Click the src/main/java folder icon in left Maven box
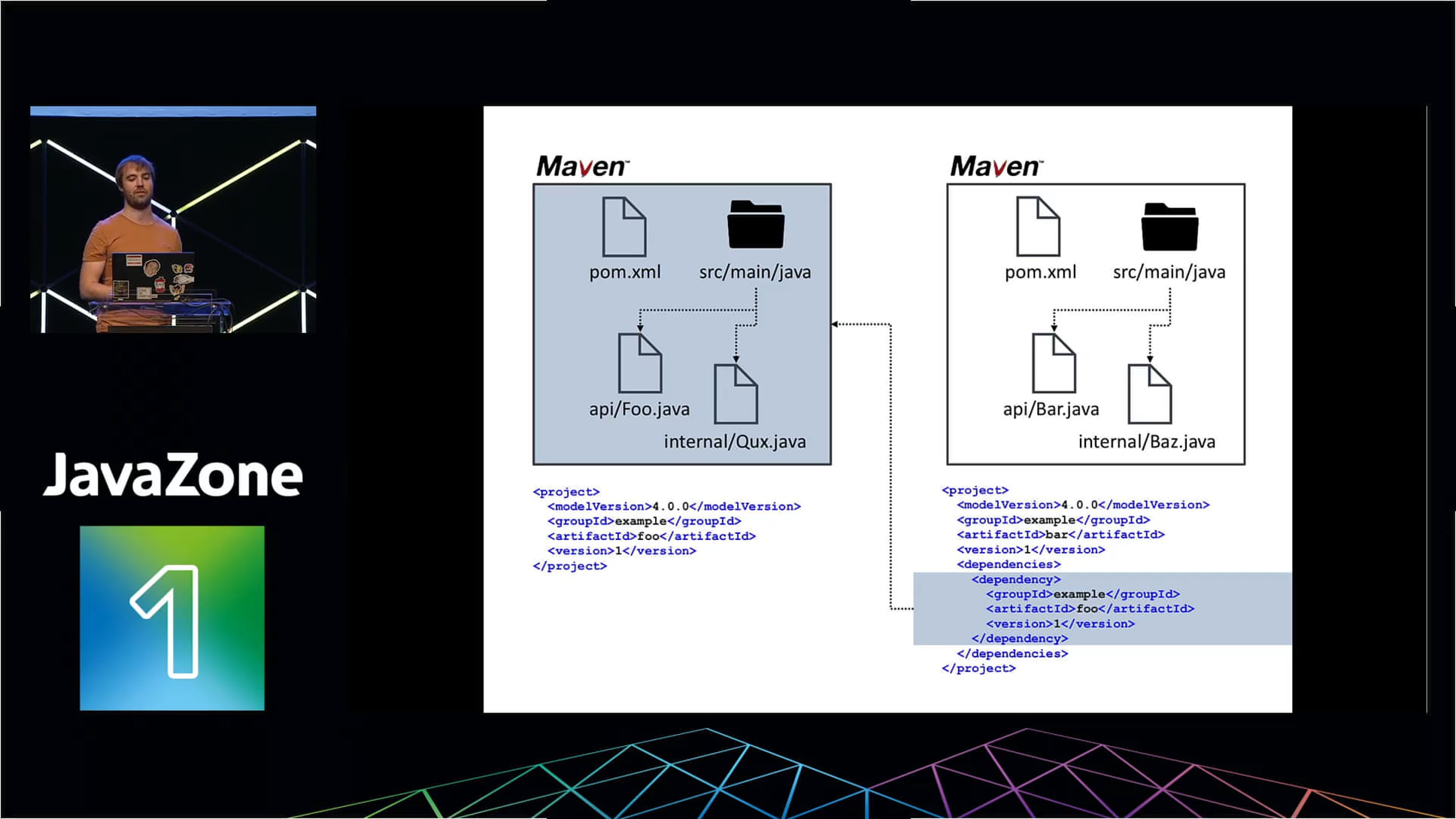 756,224
